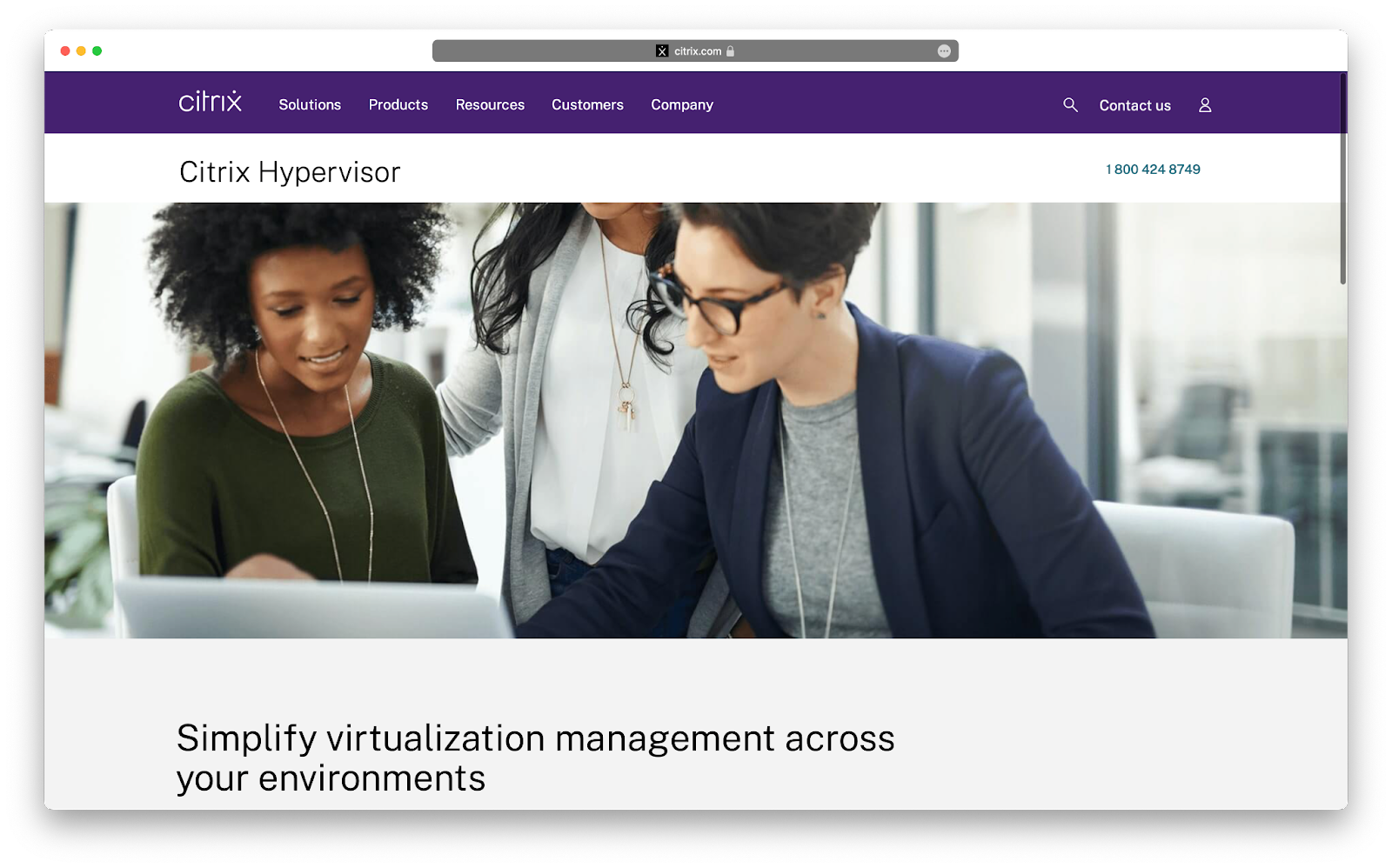Open the user account profile icon
This screenshot has height=868, width=1392.
(x=1205, y=104)
